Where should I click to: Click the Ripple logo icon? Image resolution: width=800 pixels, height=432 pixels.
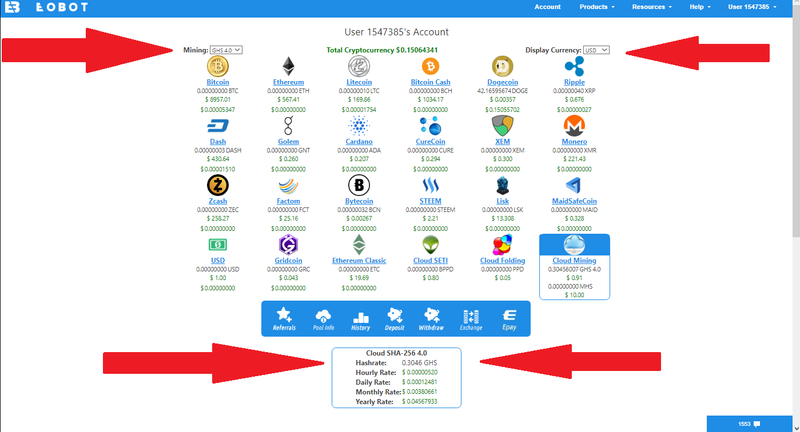(x=574, y=66)
